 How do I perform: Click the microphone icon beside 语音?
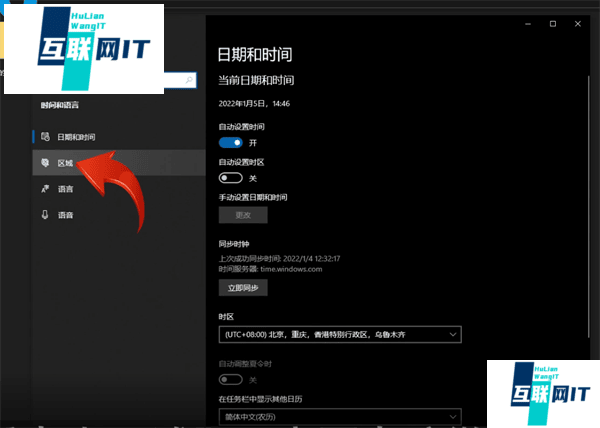(45, 214)
